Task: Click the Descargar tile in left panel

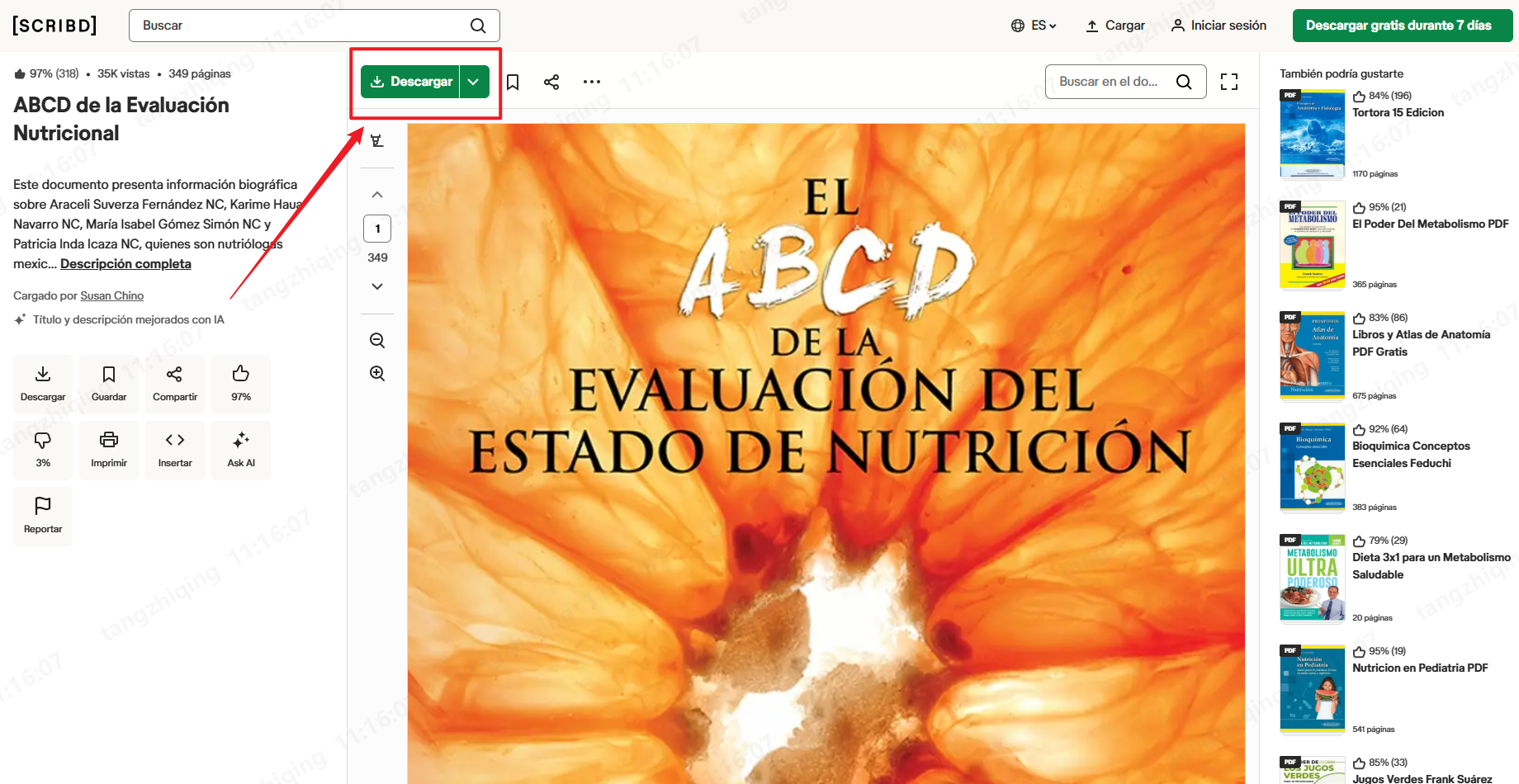Action: click(x=43, y=385)
